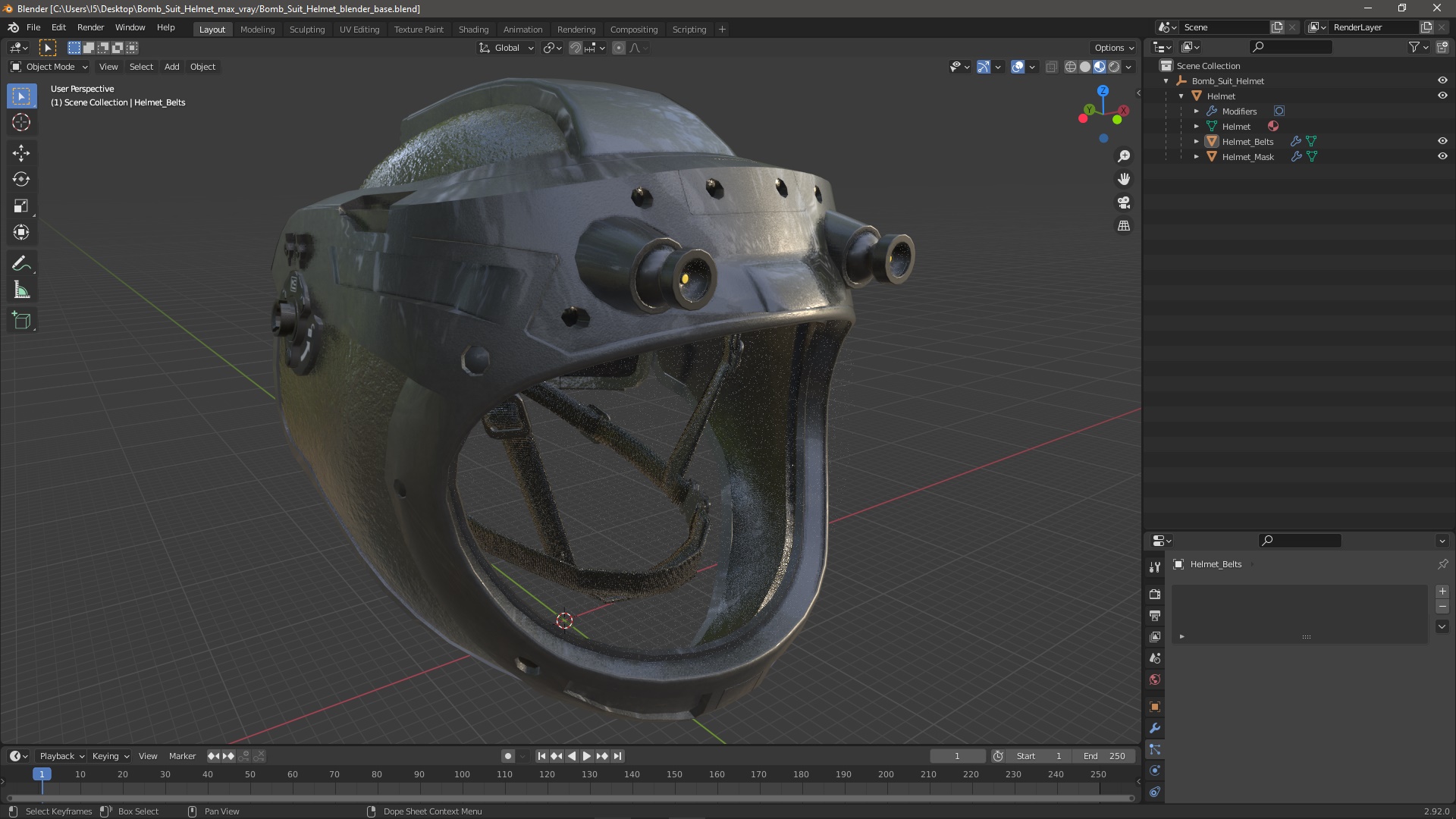Expand the Helmet_Belts tree item

1197,142
